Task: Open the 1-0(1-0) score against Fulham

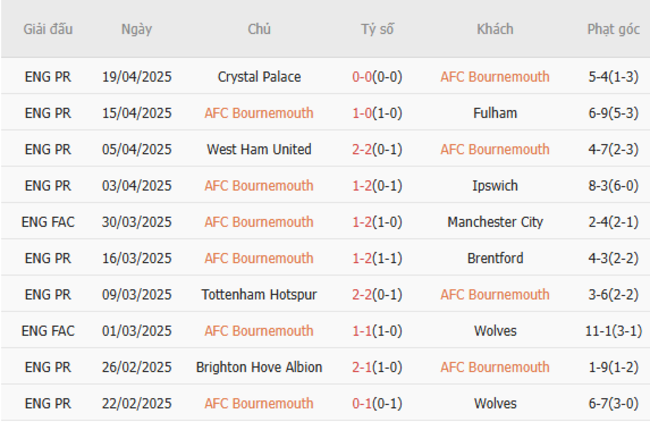Action: [377, 113]
